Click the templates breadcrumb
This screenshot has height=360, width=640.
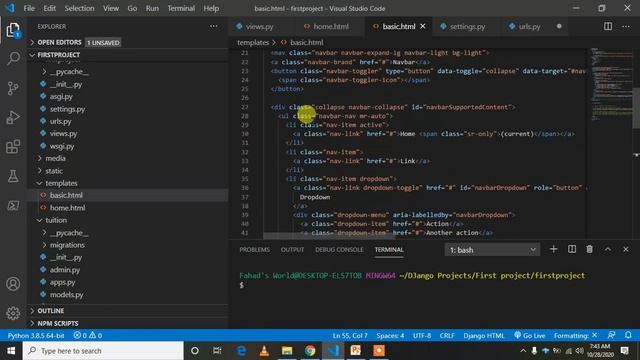tap(253, 42)
